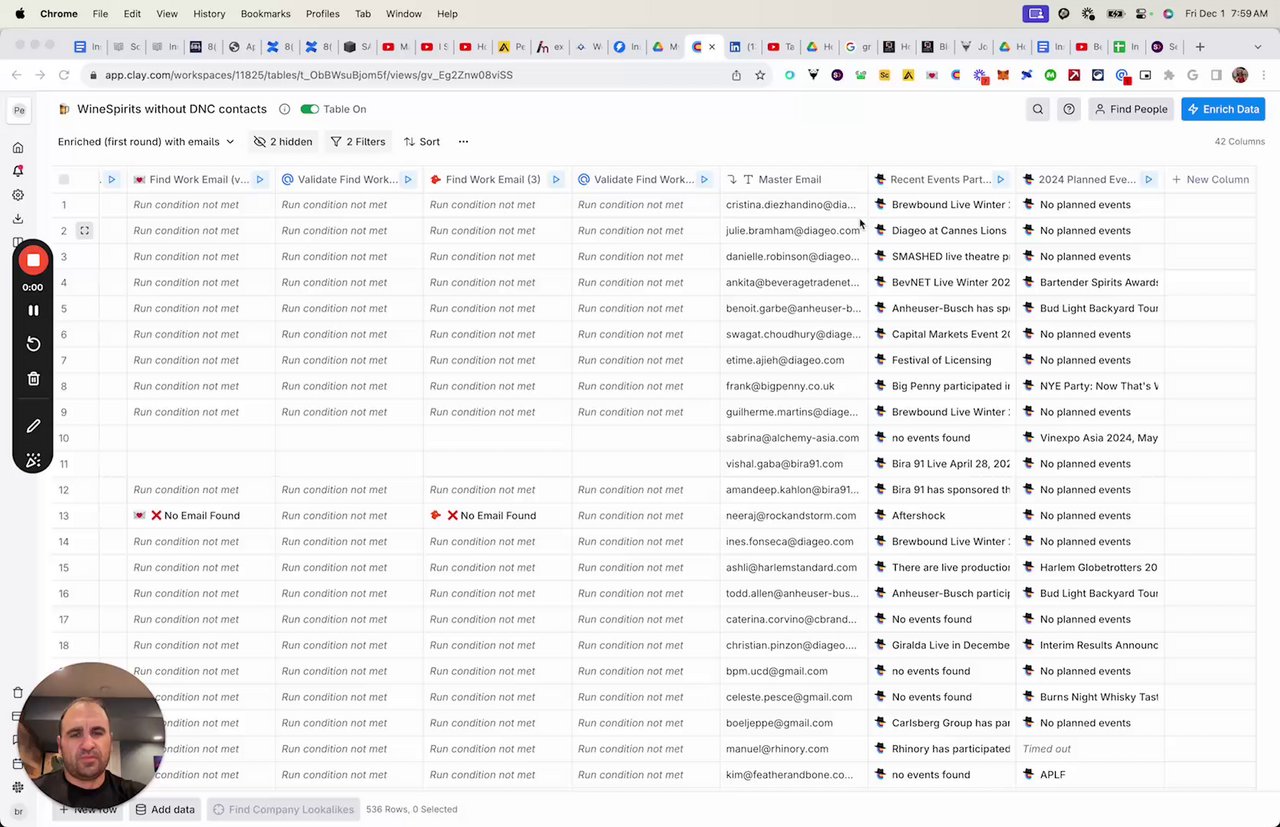The width and height of the screenshot is (1280, 827).
Task: Open the Apple menu
Action: [19, 14]
